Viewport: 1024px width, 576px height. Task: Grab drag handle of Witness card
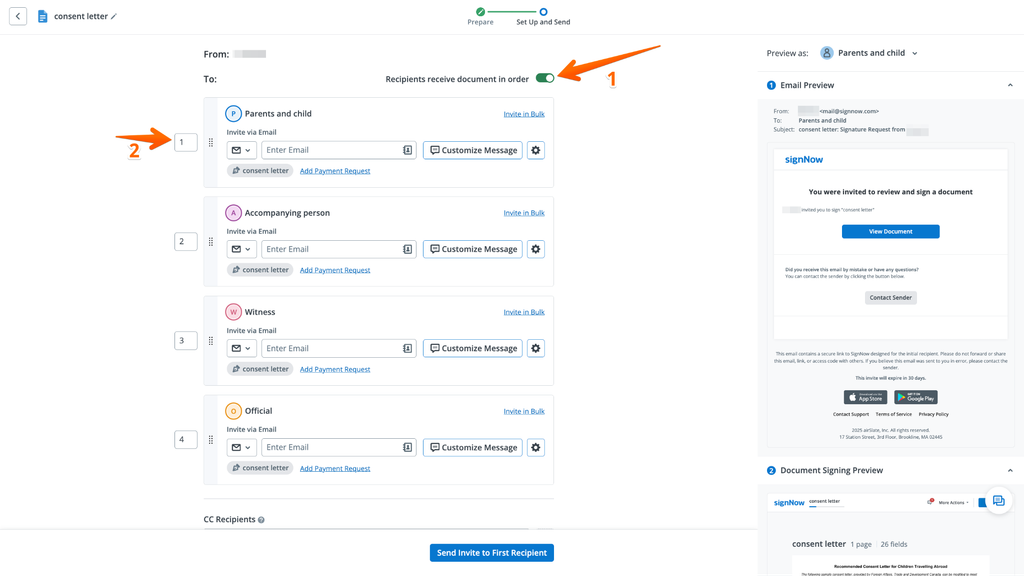211,341
